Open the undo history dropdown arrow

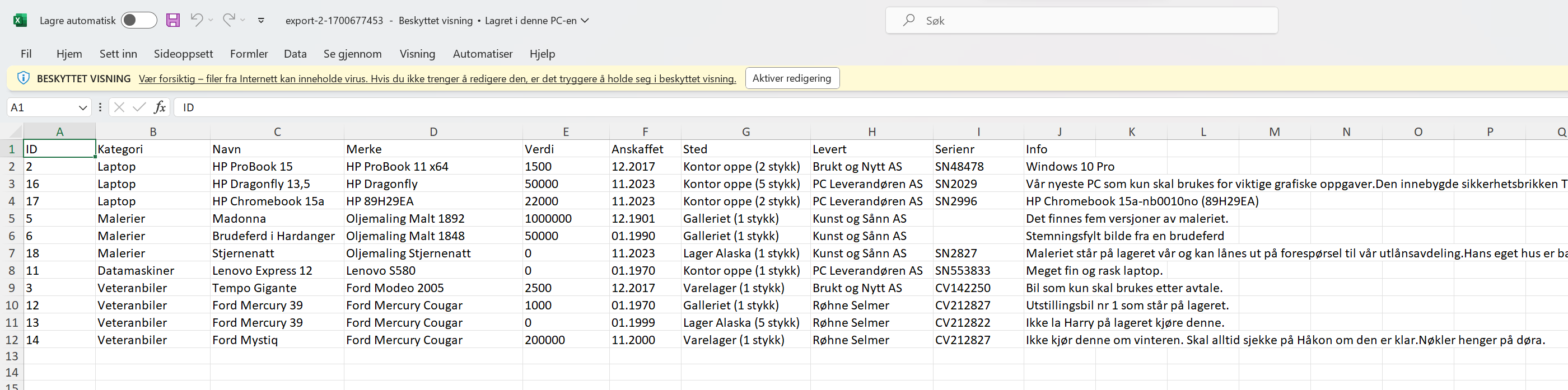(x=211, y=20)
